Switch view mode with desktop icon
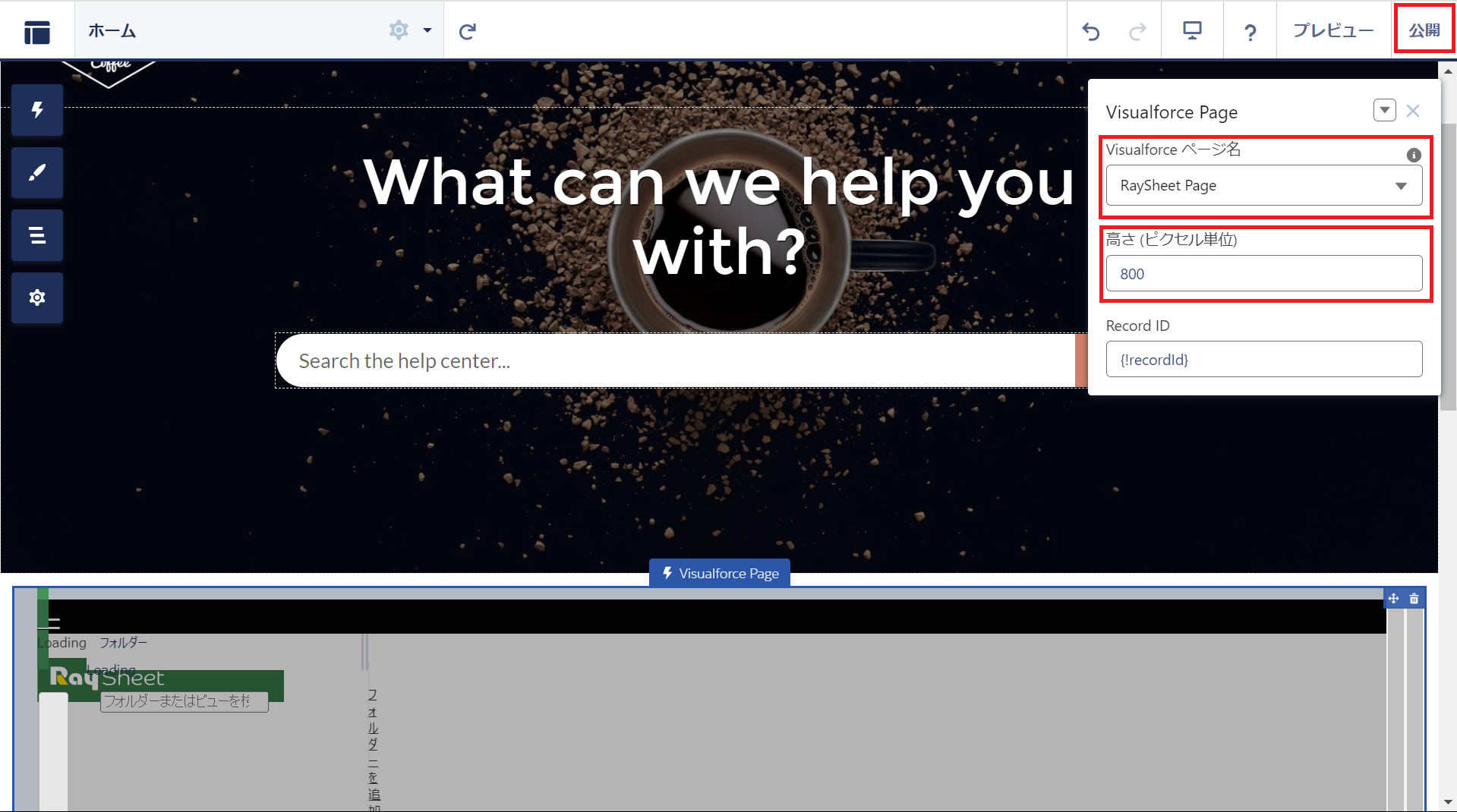 click(x=1192, y=30)
